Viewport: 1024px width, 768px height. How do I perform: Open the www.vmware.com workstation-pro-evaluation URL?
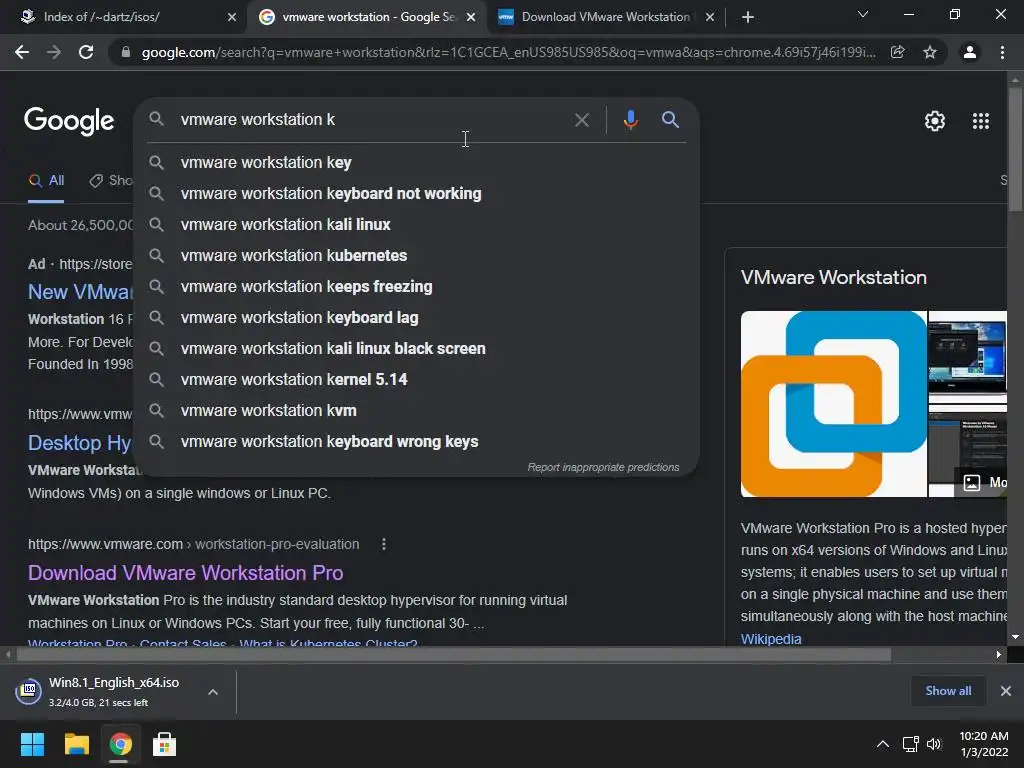coord(193,544)
